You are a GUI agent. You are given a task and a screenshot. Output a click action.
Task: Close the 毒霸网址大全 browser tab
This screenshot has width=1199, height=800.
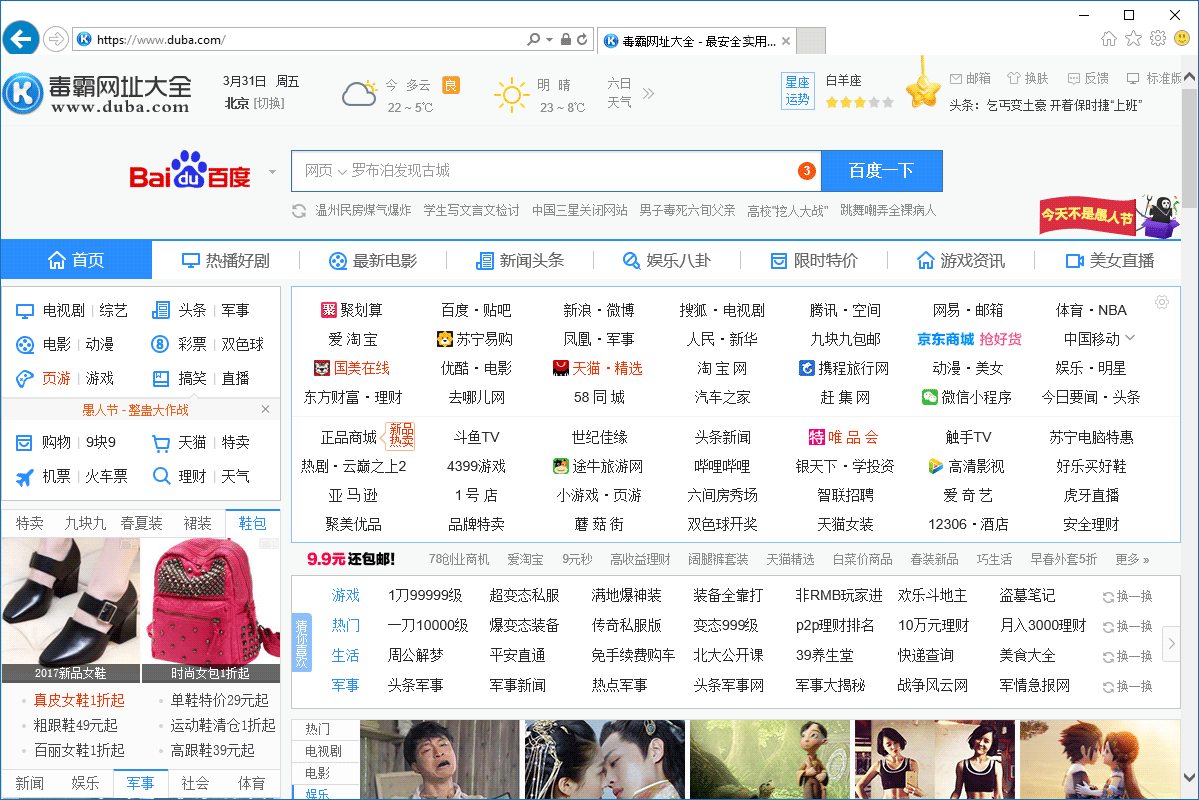click(x=785, y=41)
